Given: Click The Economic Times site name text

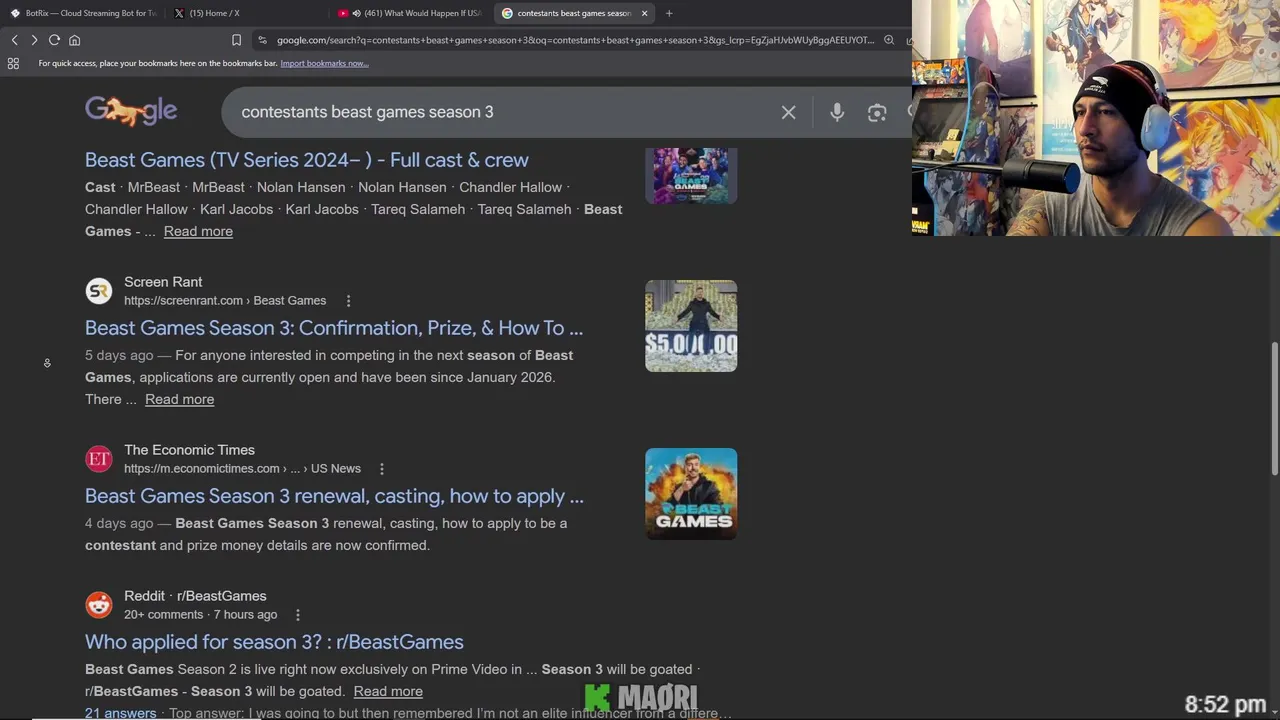Looking at the screenshot, I should (189, 450).
